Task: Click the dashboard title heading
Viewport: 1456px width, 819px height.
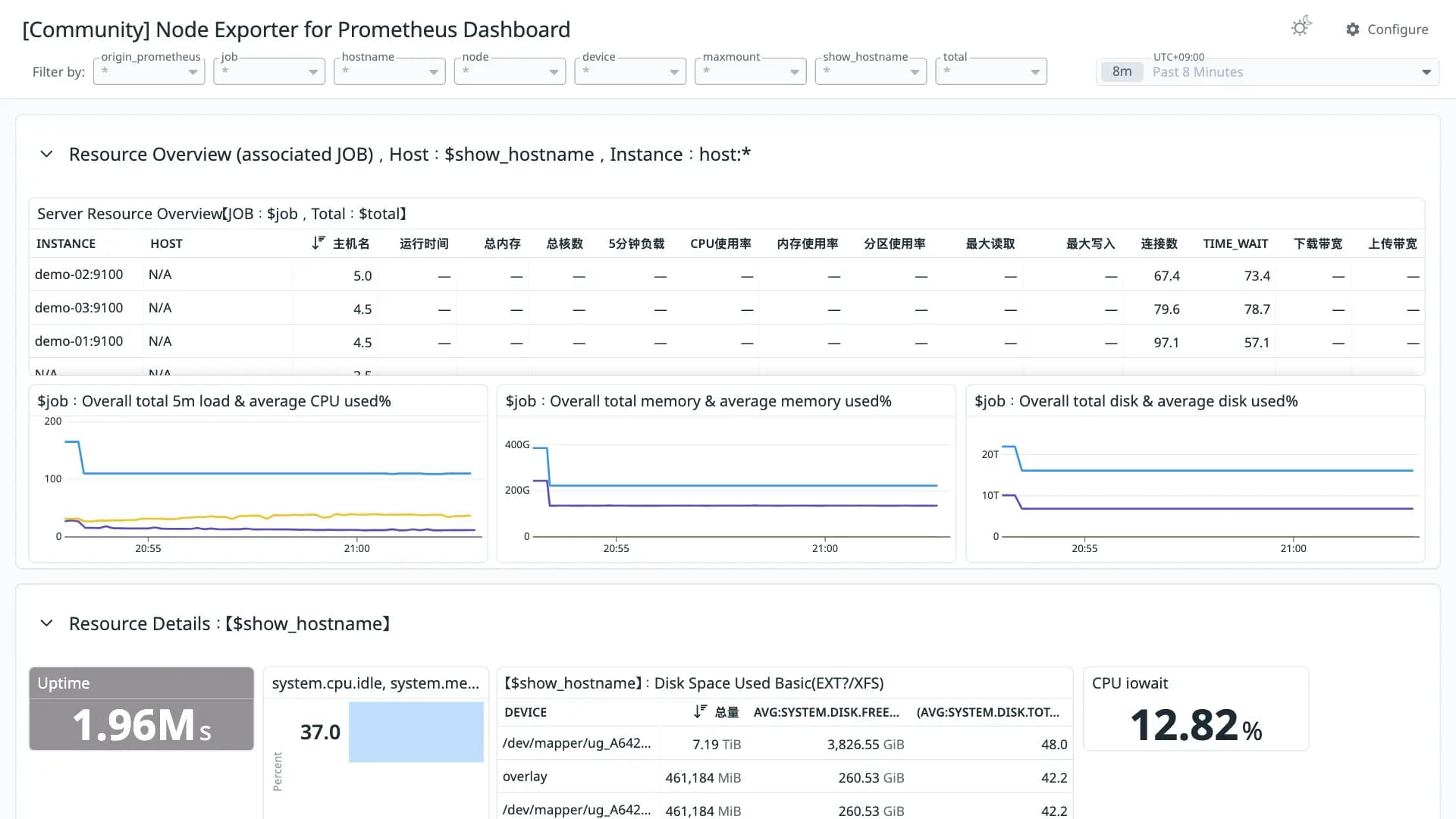Action: (x=297, y=30)
